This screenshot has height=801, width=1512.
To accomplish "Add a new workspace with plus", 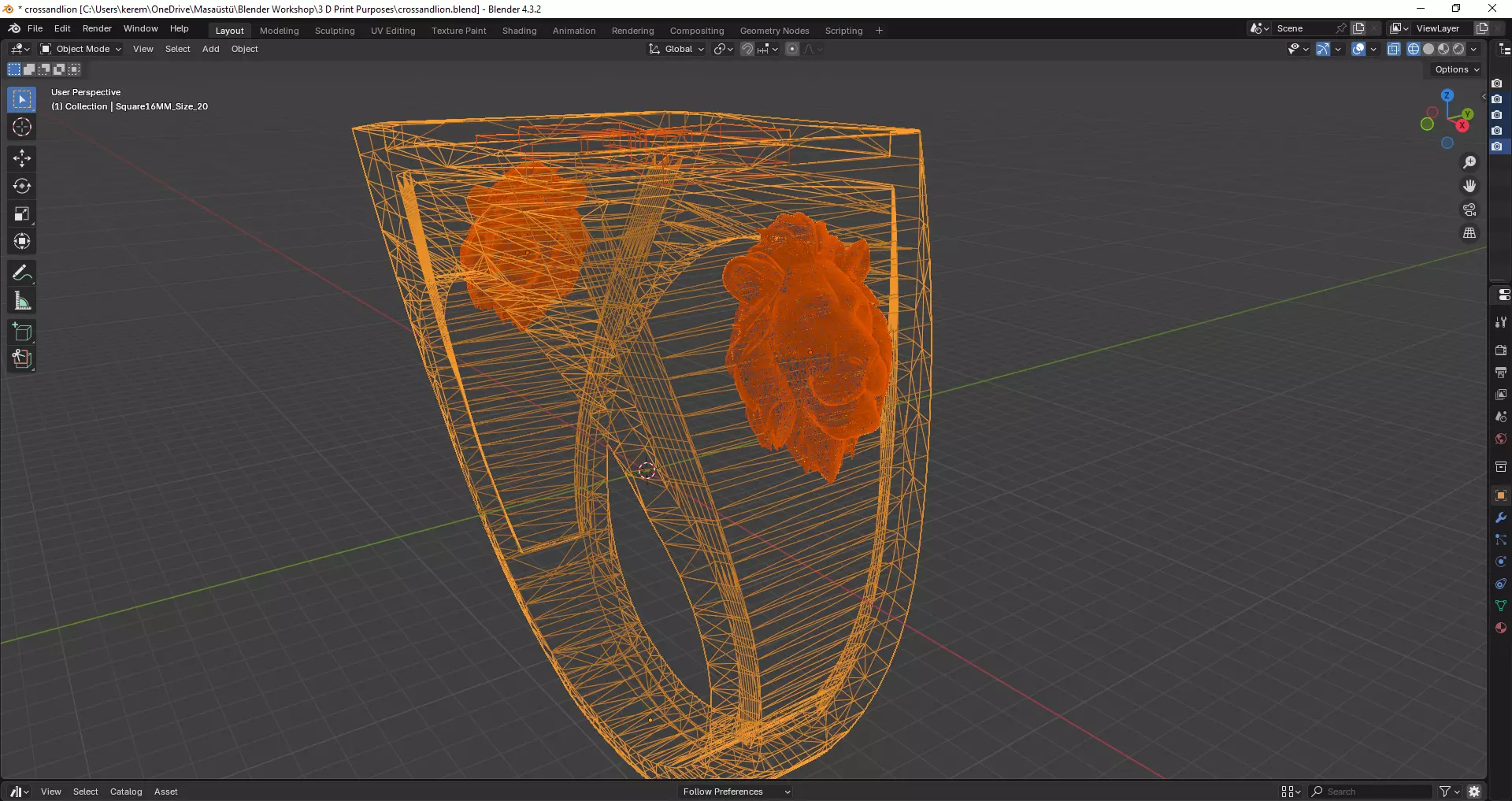I will (879, 31).
